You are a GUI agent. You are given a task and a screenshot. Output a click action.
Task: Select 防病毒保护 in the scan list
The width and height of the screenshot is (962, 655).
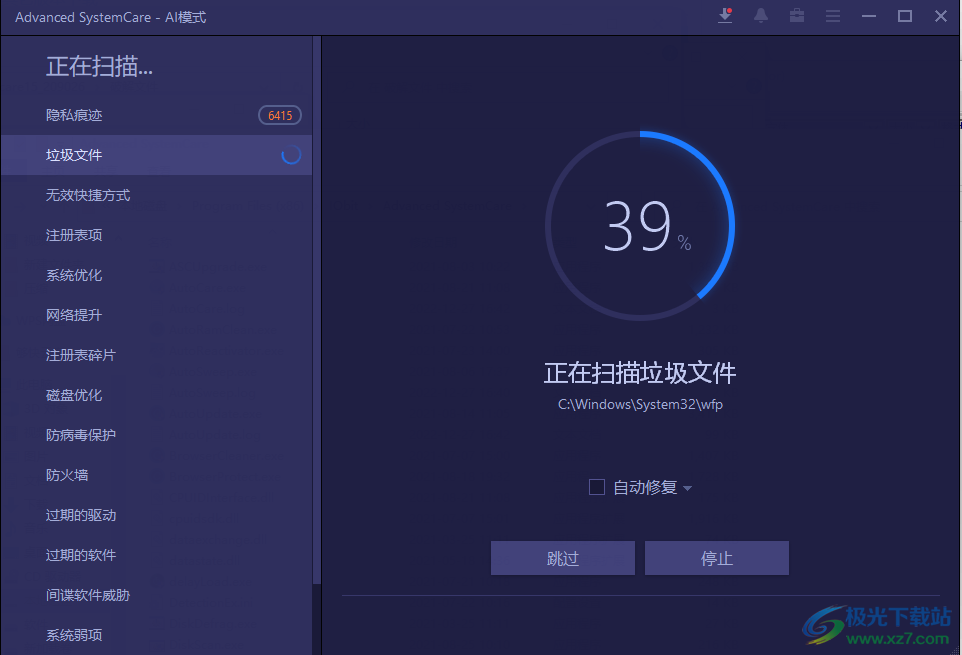pyautogui.click(x=156, y=435)
